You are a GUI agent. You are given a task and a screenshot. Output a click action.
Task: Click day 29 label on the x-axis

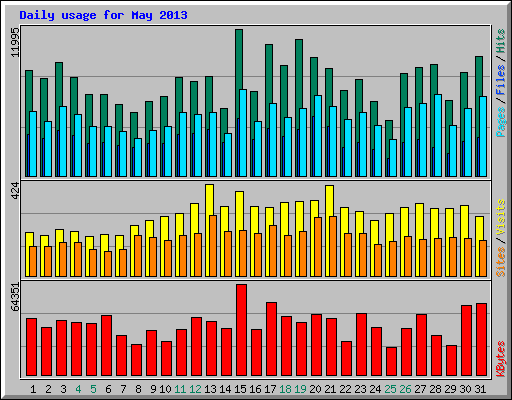coord(450,389)
